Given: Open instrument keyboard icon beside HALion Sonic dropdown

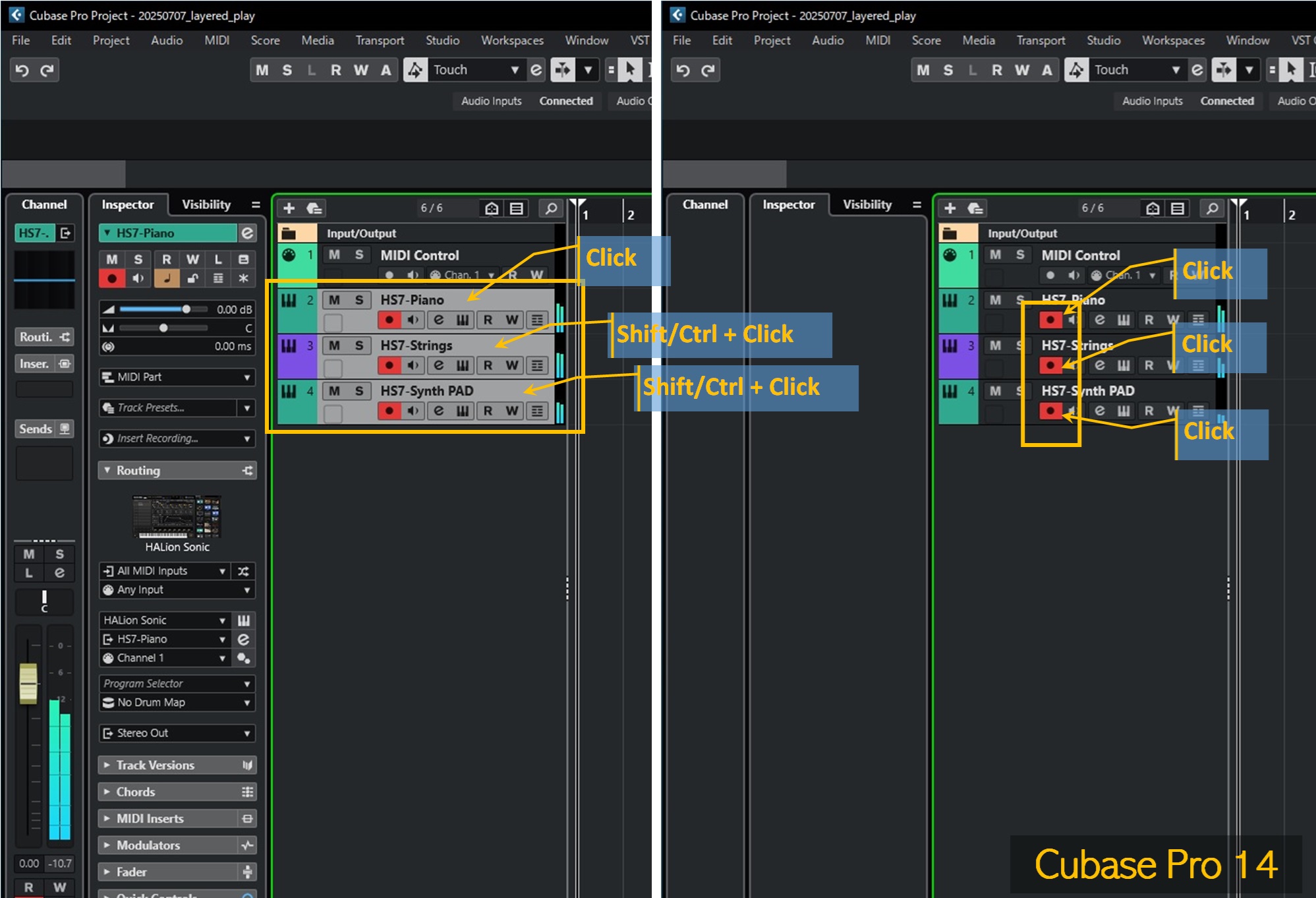Looking at the screenshot, I should coord(243,620).
